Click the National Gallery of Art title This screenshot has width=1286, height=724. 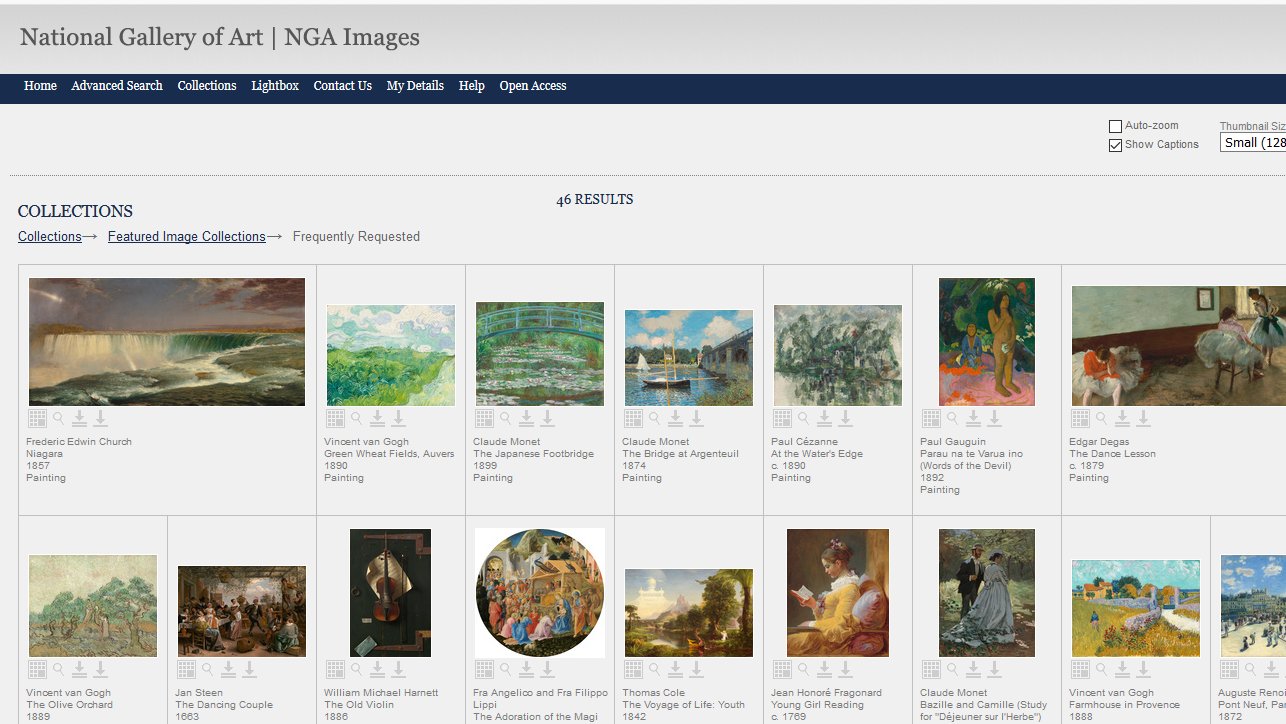pos(220,38)
